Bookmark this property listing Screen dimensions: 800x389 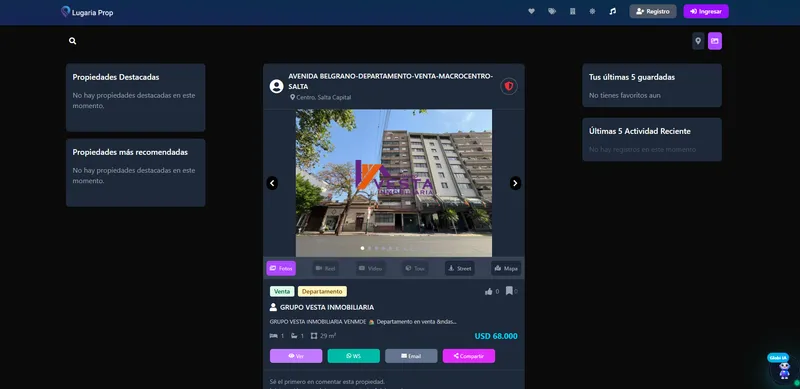click(x=509, y=291)
